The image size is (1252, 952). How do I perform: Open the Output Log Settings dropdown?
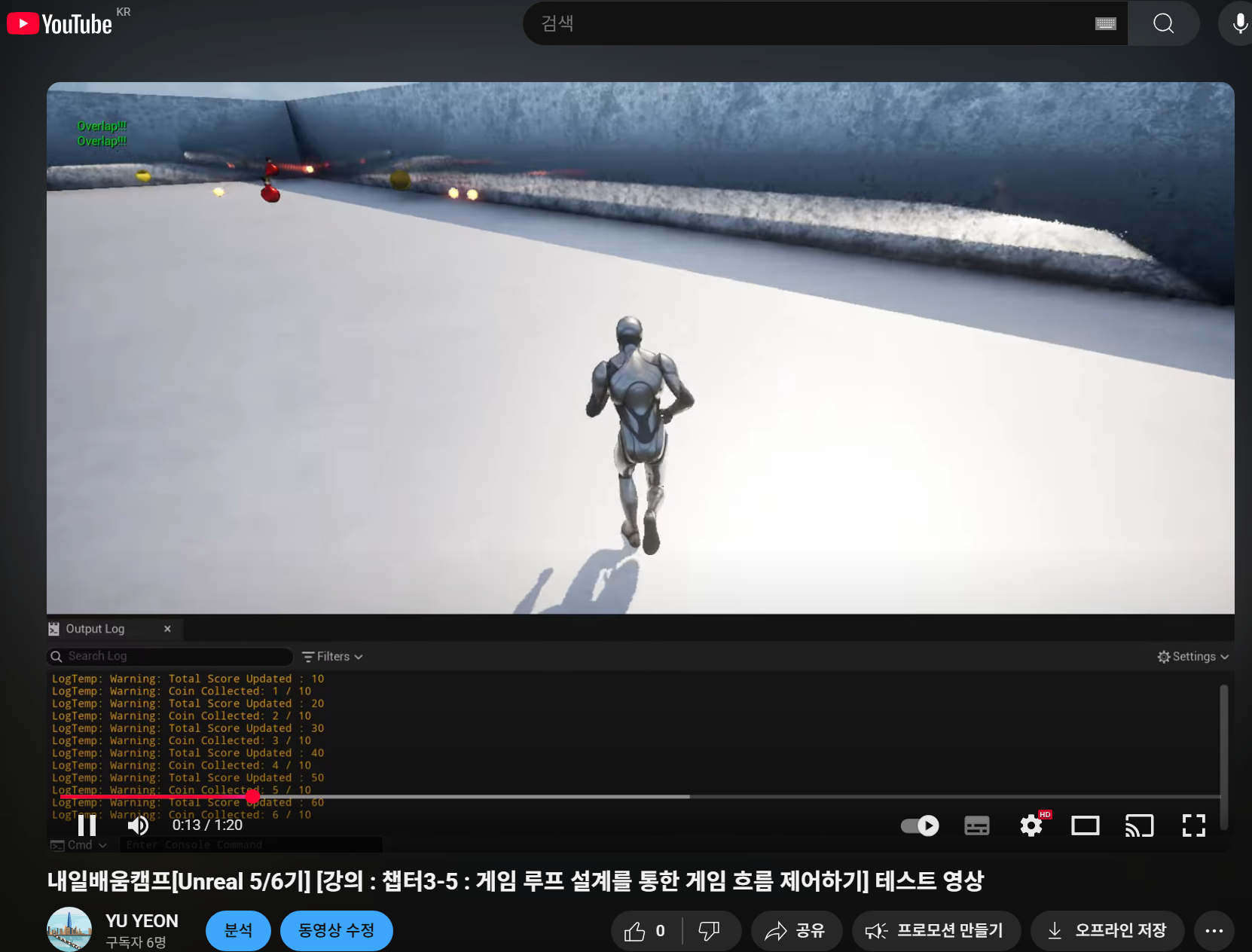pyautogui.click(x=1193, y=657)
